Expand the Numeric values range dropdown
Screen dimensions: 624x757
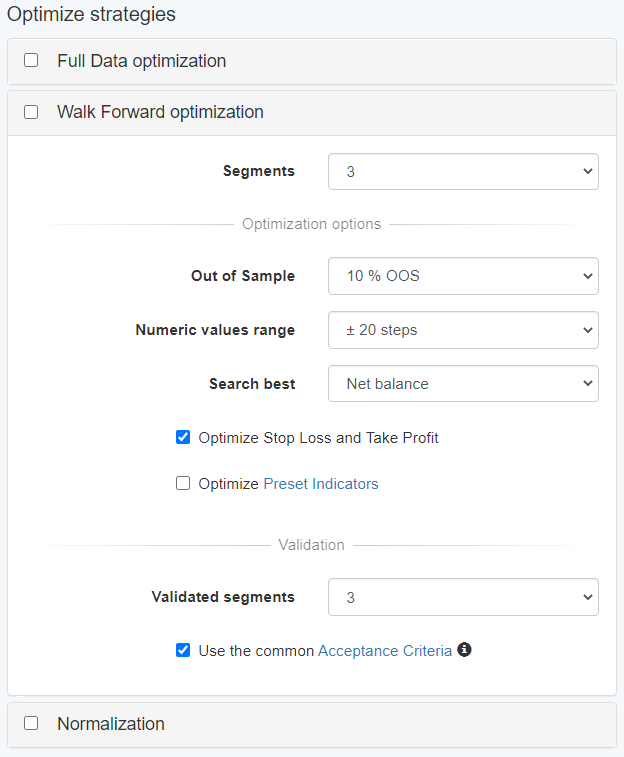[x=463, y=330]
